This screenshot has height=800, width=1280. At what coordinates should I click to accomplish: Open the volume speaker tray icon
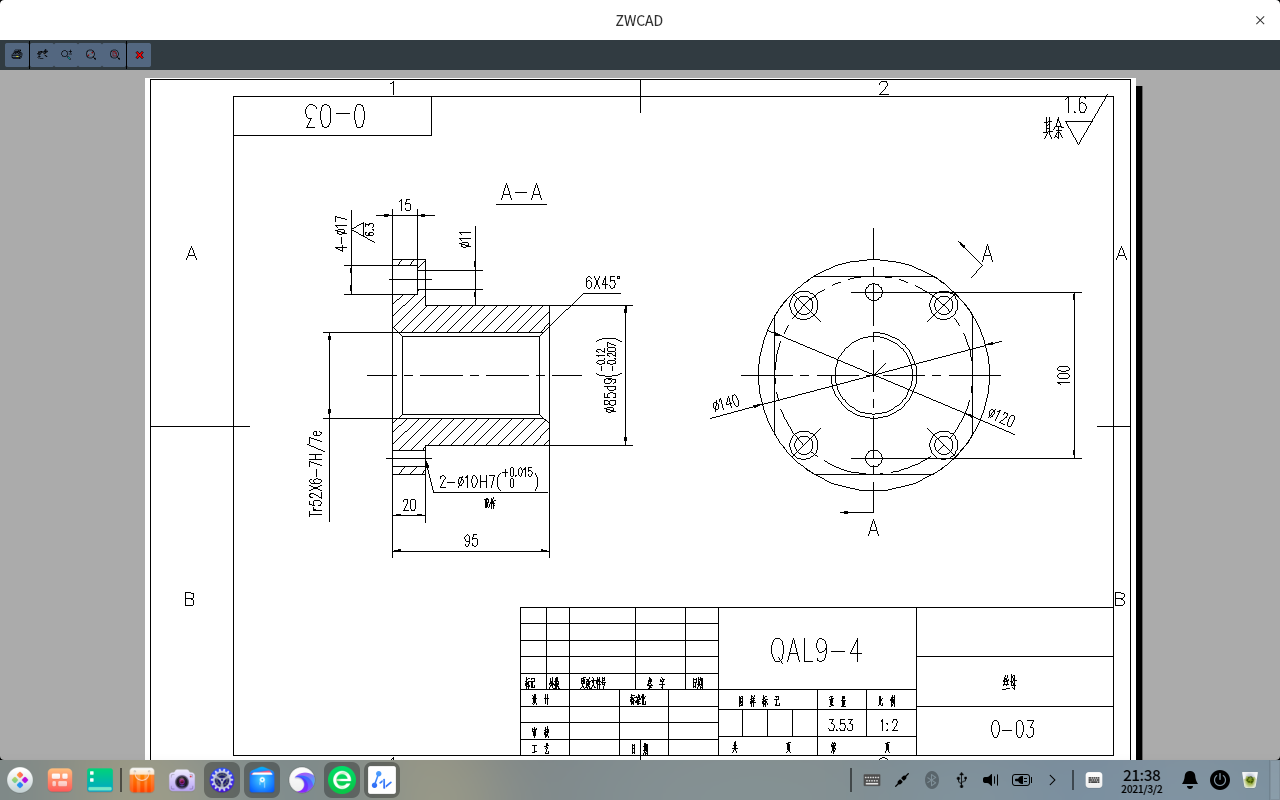pyautogui.click(x=991, y=780)
